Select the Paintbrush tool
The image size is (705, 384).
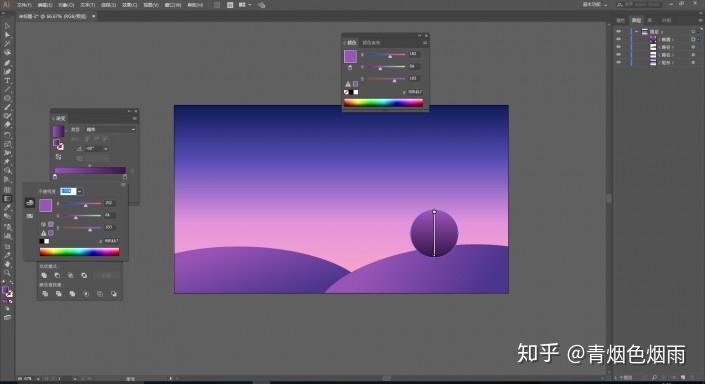pyautogui.click(x=7, y=107)
